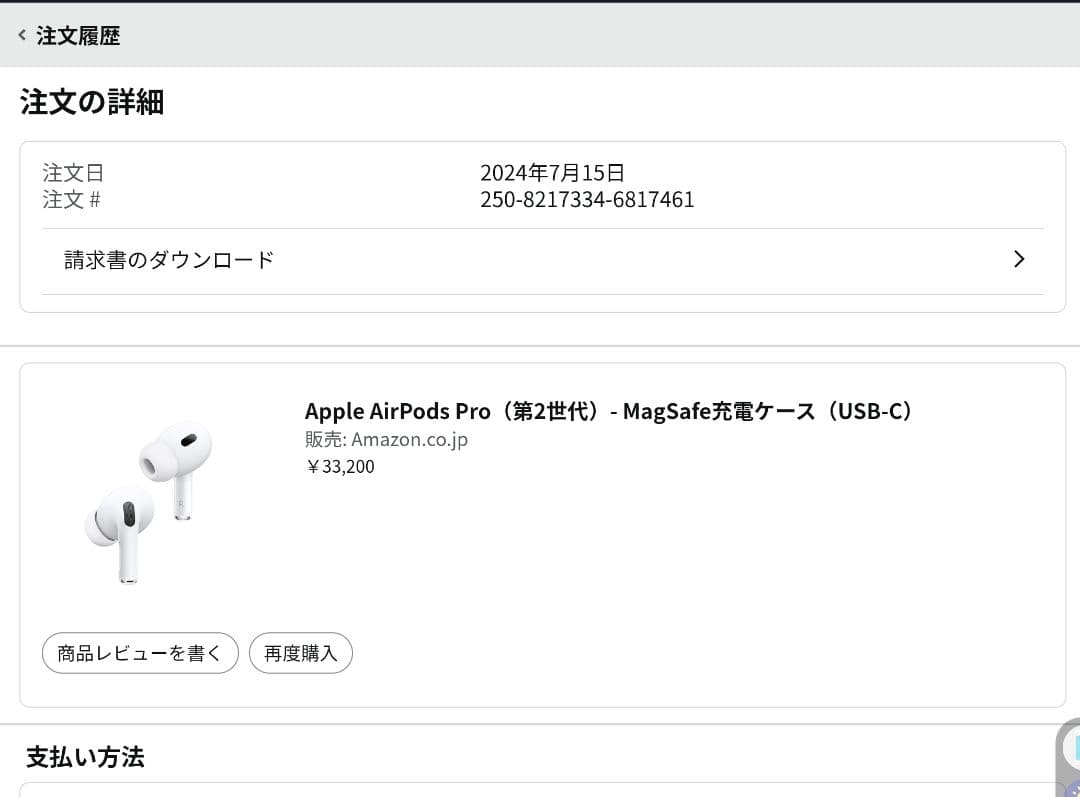Open the 支払い方法 payment method section
The width and height of the screenshot is (1080, 797).
pyautogui.click(x=85, y=758)
